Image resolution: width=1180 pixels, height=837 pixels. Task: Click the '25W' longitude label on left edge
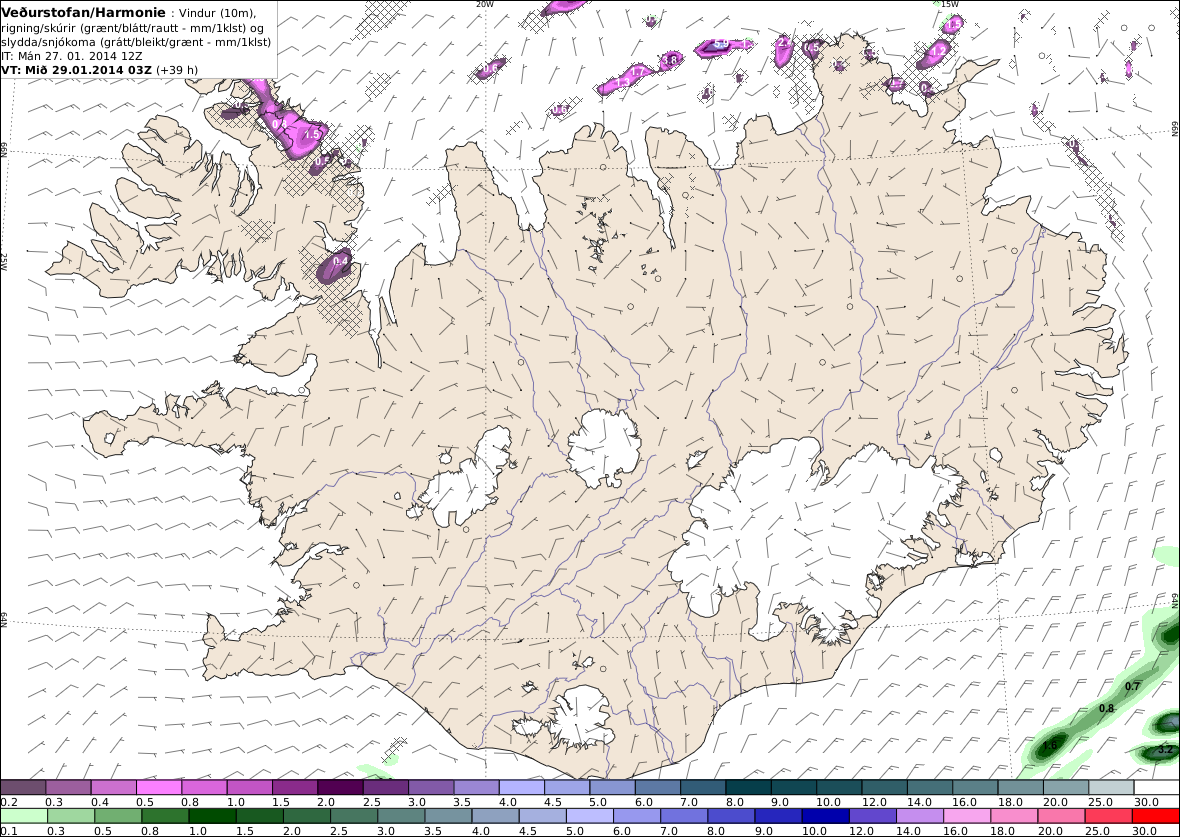coord(4,261)
